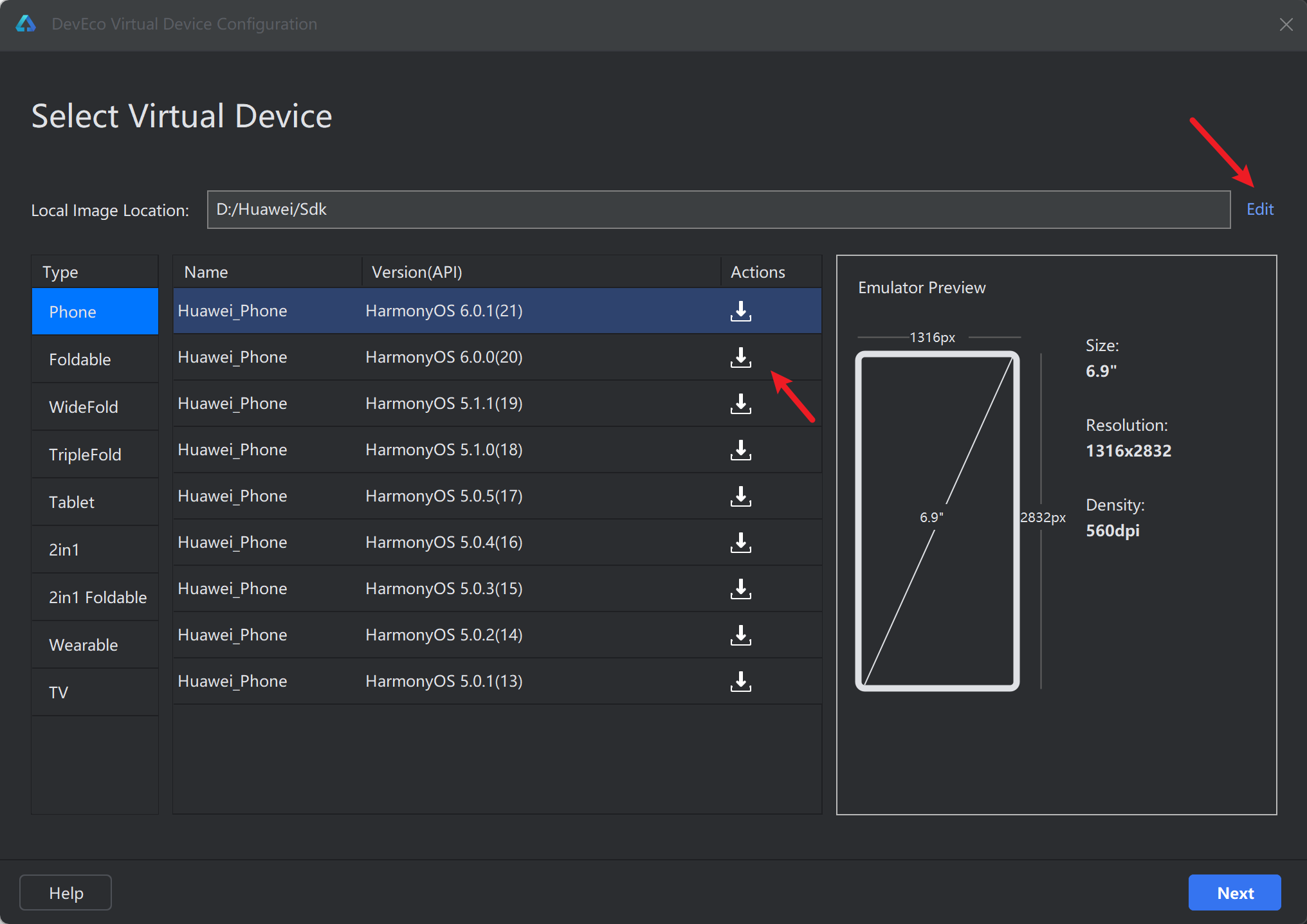Download HarmonyOS 5.1.1(19) phone image
Viewport: 1307px width, 924px height.
(740, 404)
